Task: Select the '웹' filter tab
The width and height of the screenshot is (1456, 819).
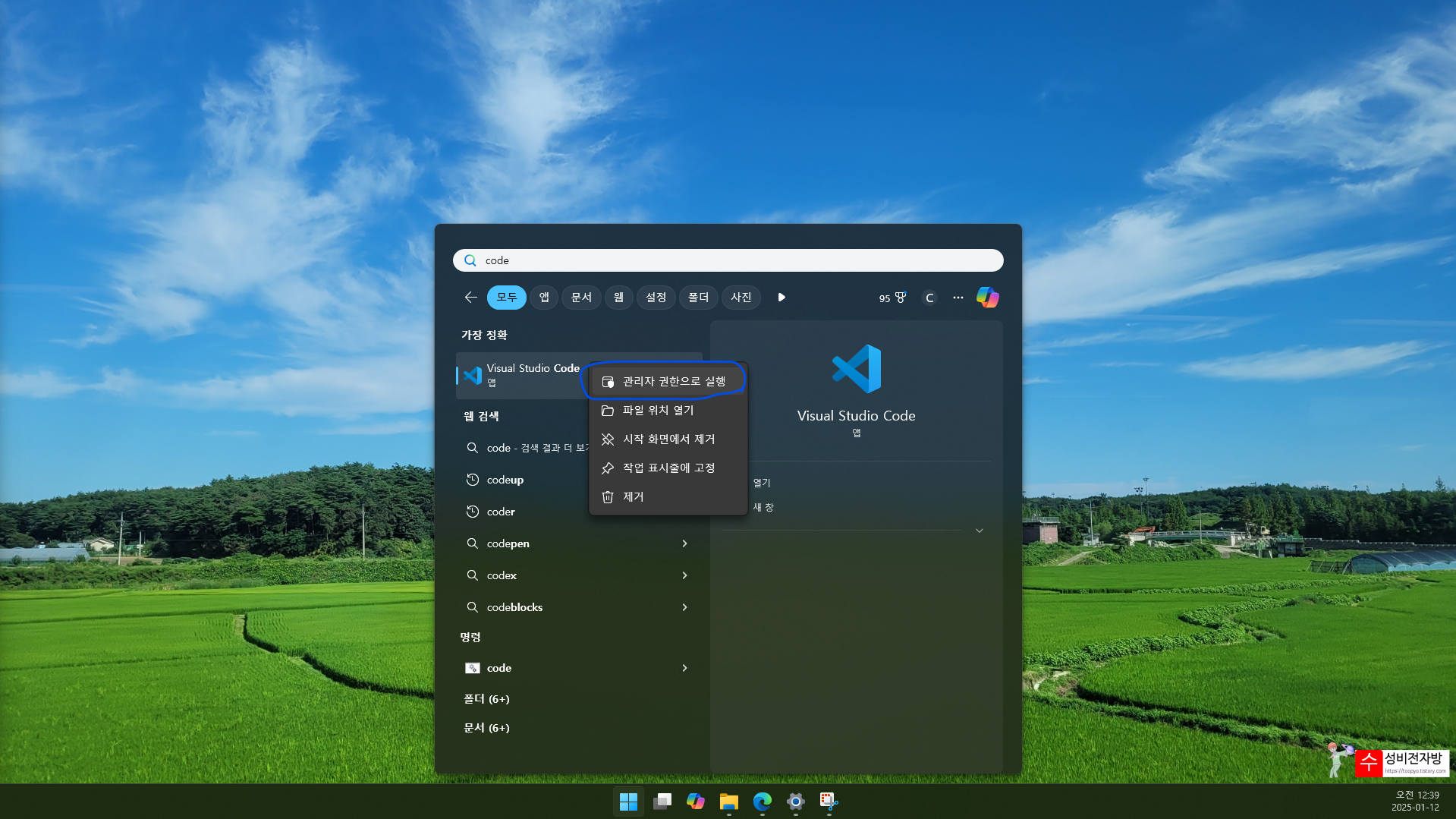Action: [x=618, y=298]
